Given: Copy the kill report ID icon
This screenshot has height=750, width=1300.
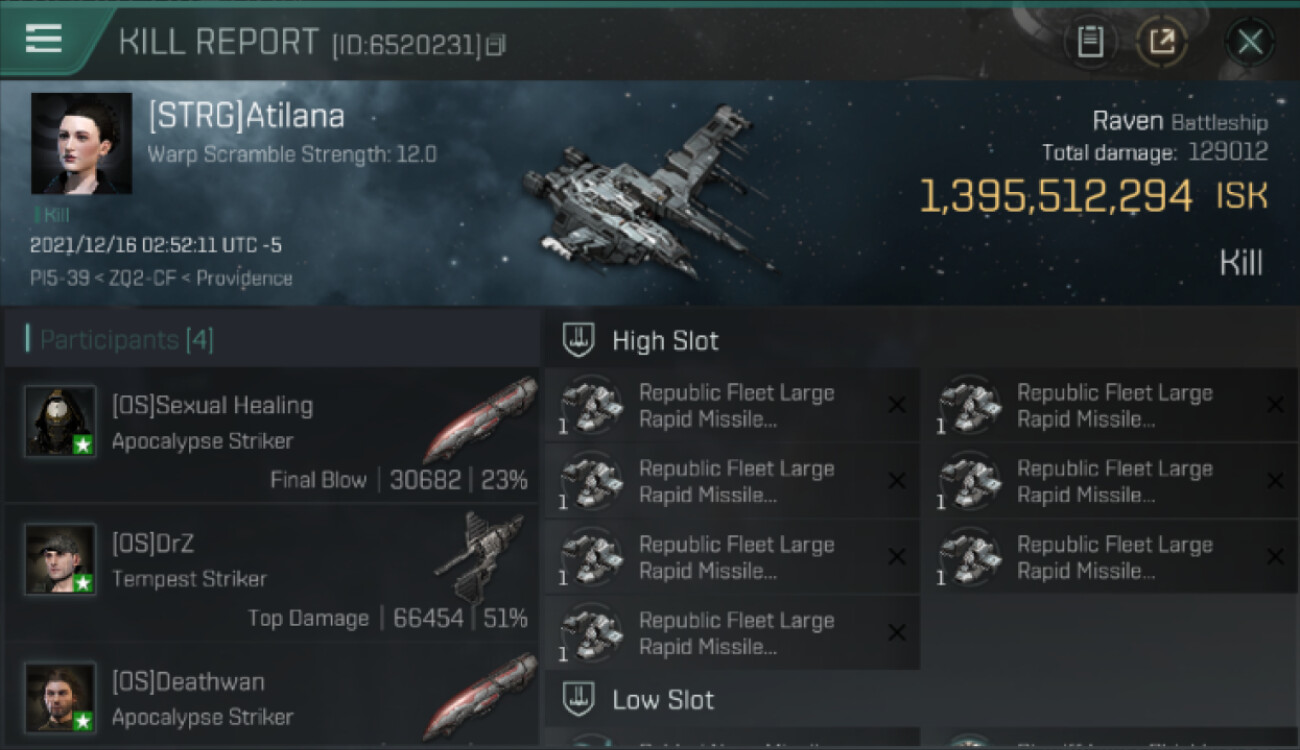Looking at the screenshot, I should pyautogui.click(x=495, y=44).
